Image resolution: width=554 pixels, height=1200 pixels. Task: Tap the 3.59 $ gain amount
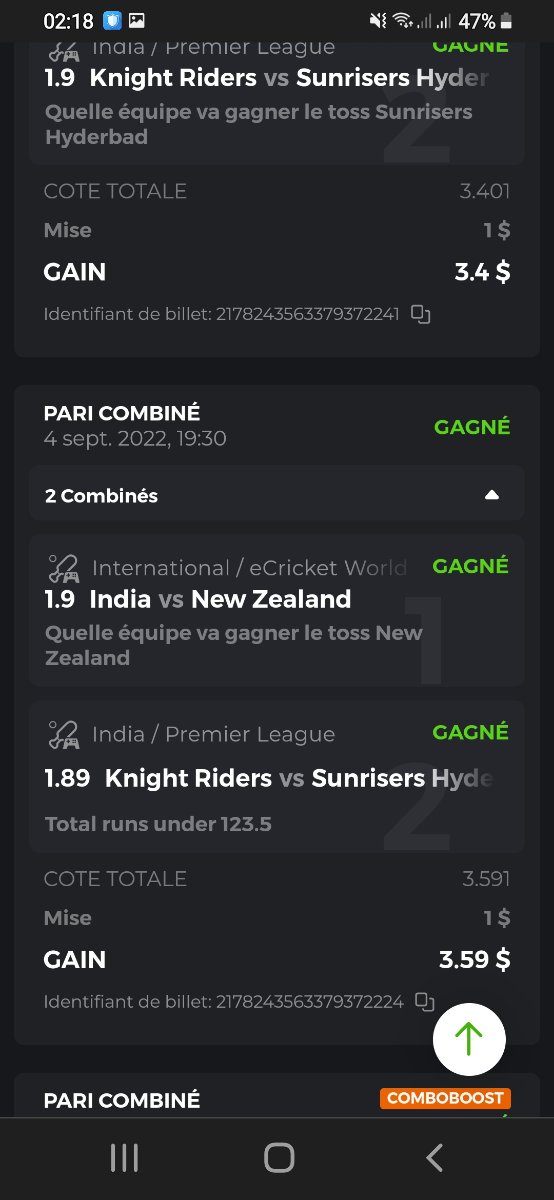coord(475,960)
